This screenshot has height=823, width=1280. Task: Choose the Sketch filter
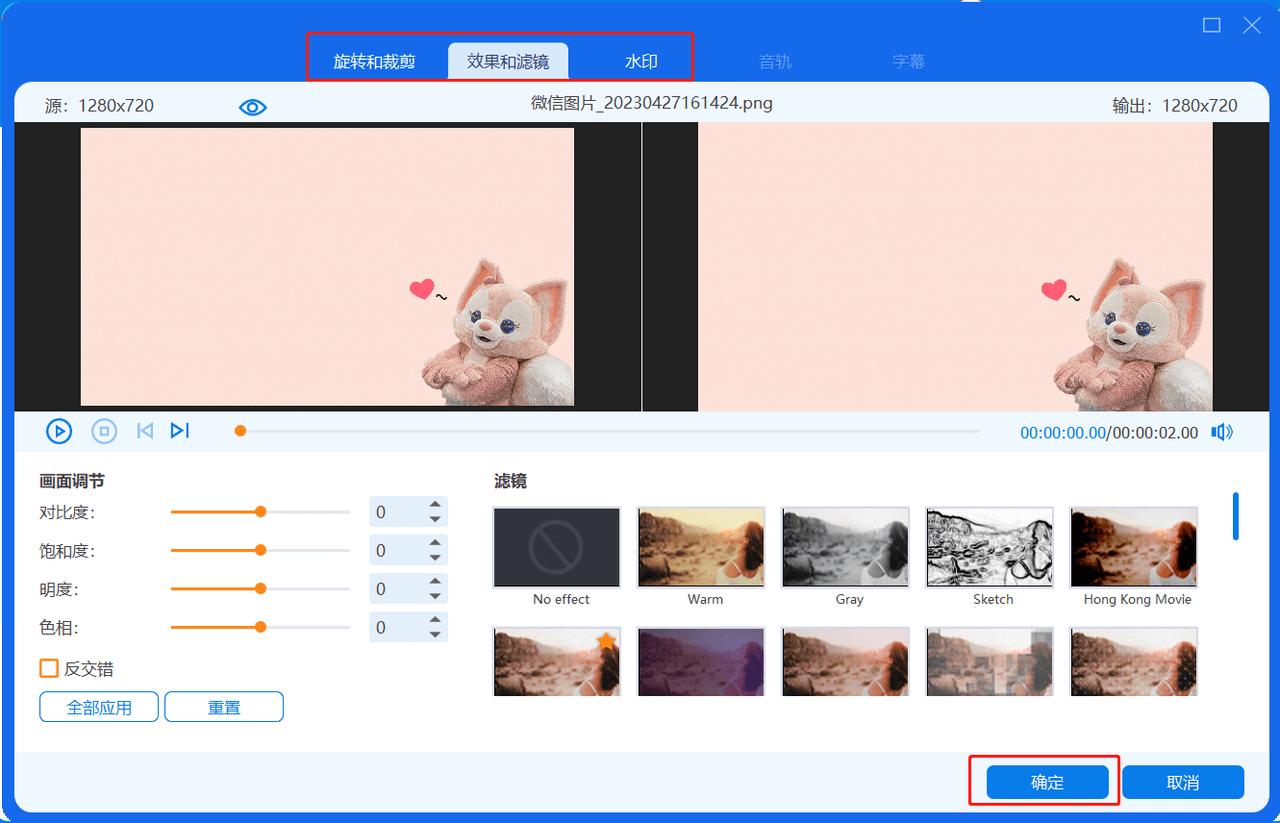coord(989,547)
